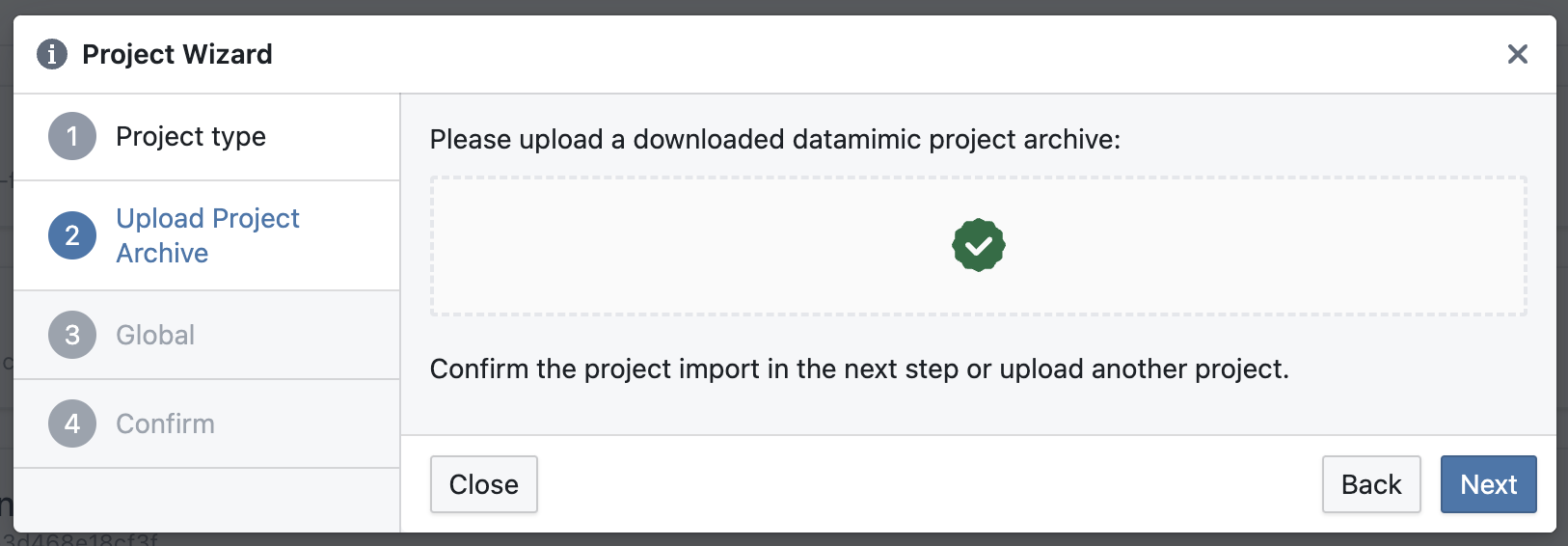Click the Next button
Viewport: 1568px width, 546px height.
1489,484
